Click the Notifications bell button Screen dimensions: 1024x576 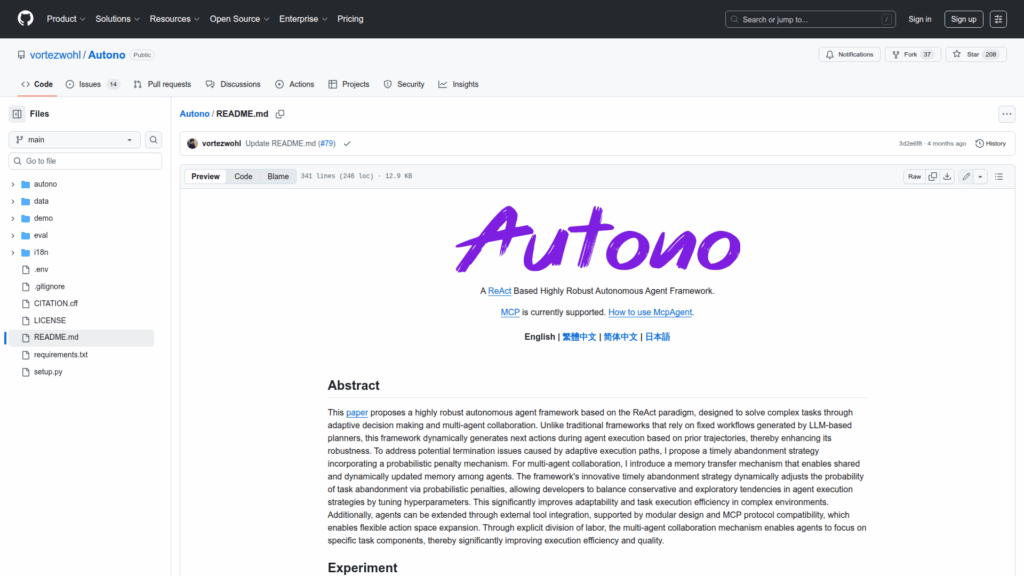coord(850,54)
